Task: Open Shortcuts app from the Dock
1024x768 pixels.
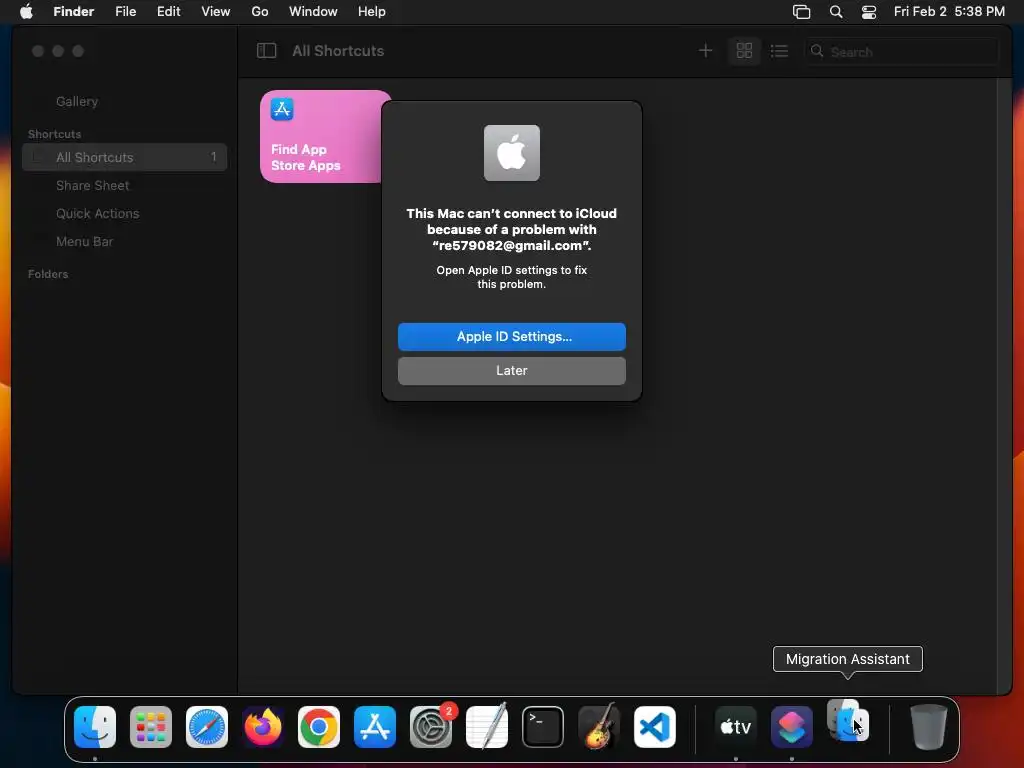Action: click(792, 727)
